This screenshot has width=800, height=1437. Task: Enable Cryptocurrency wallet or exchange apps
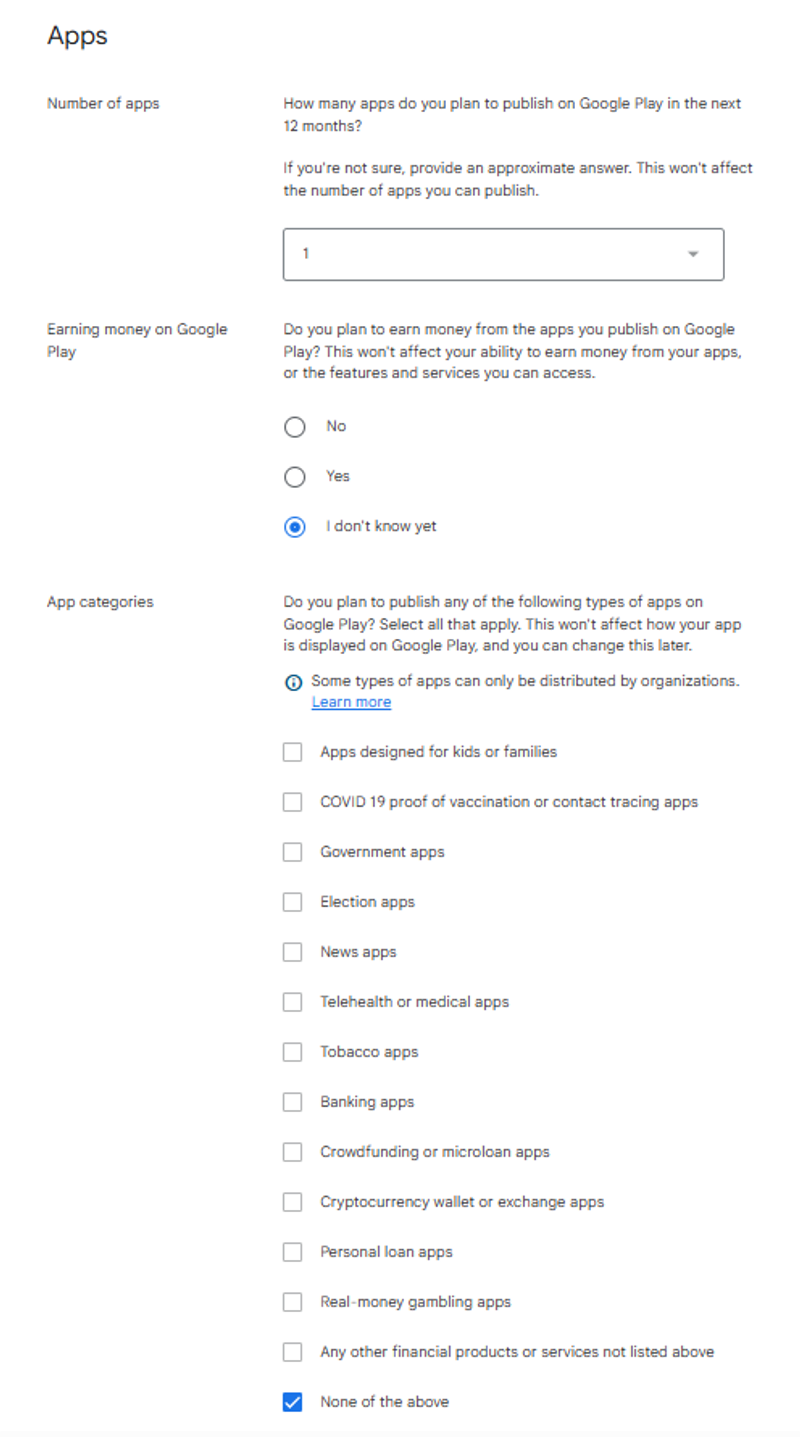click(x=292, y=1201)
